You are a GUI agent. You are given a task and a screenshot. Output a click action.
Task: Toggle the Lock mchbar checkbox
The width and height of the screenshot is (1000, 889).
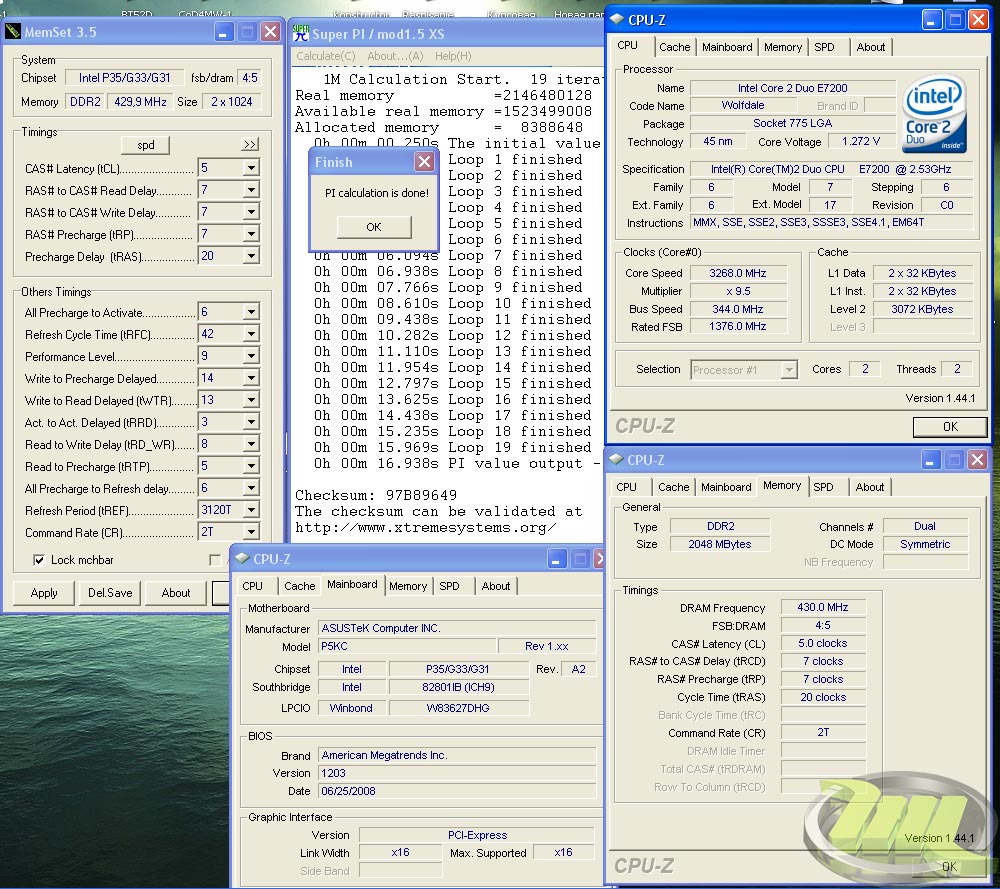coord(39,560)
